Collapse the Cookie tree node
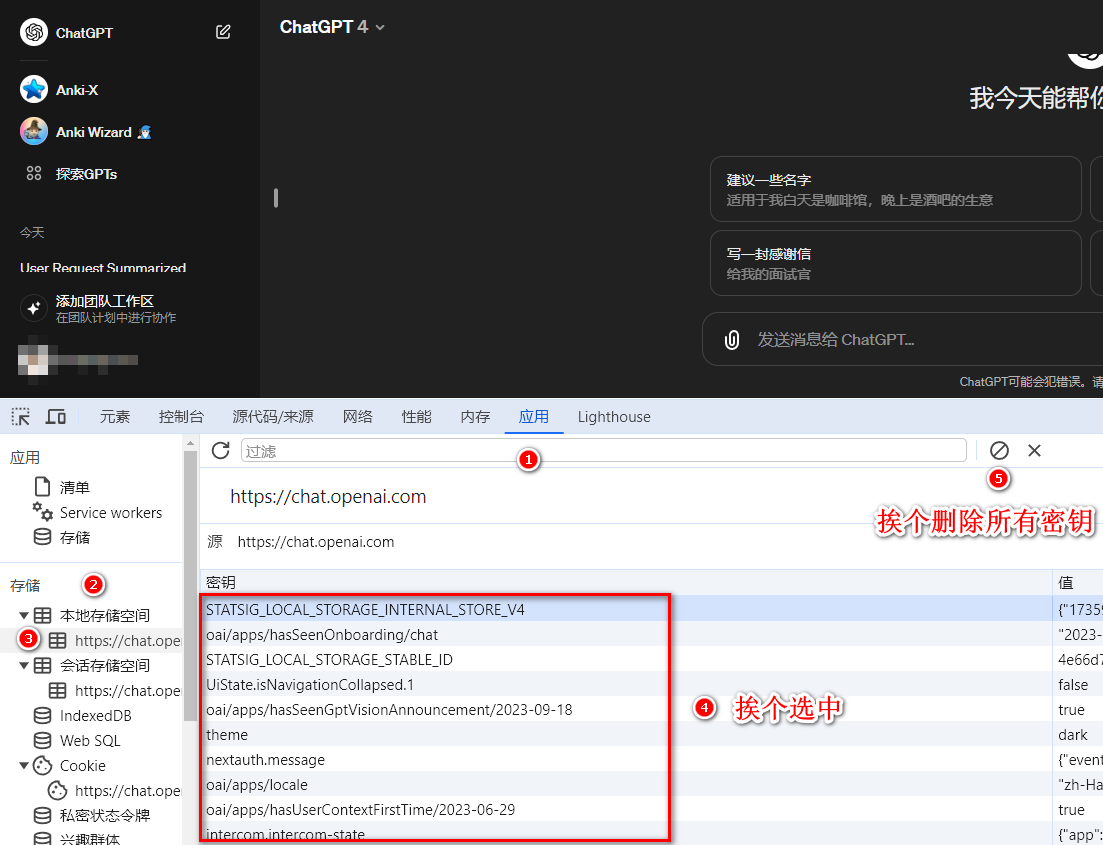Viewport: 1103px width, 845px height. point(23,765)
